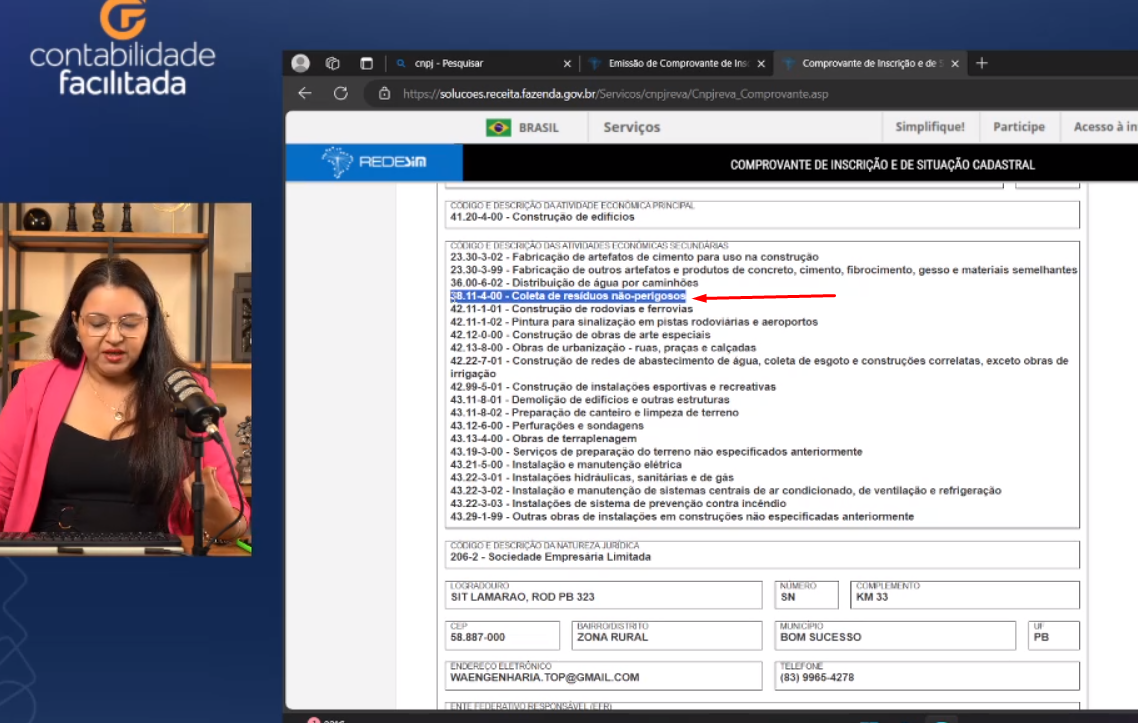Close the 'cnpj - Pesquisar' tab
Screen dimensions: 1138x723
click(568, 64)
